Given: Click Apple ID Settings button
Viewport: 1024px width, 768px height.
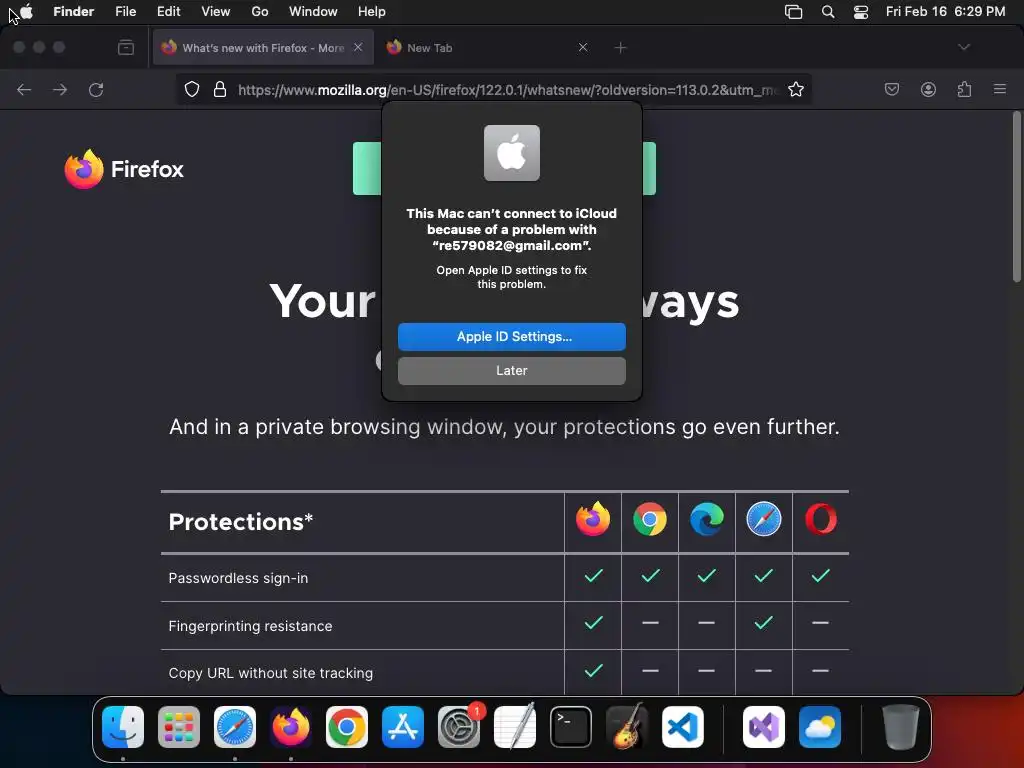Looking at the screenshot, I should [x=512, y=336].
